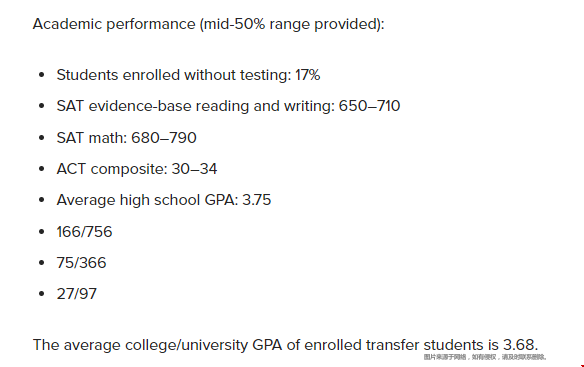Viewport: 584px width, 367px height.
Task: Click the bullet before 166/756
Action: click(41, 232)
